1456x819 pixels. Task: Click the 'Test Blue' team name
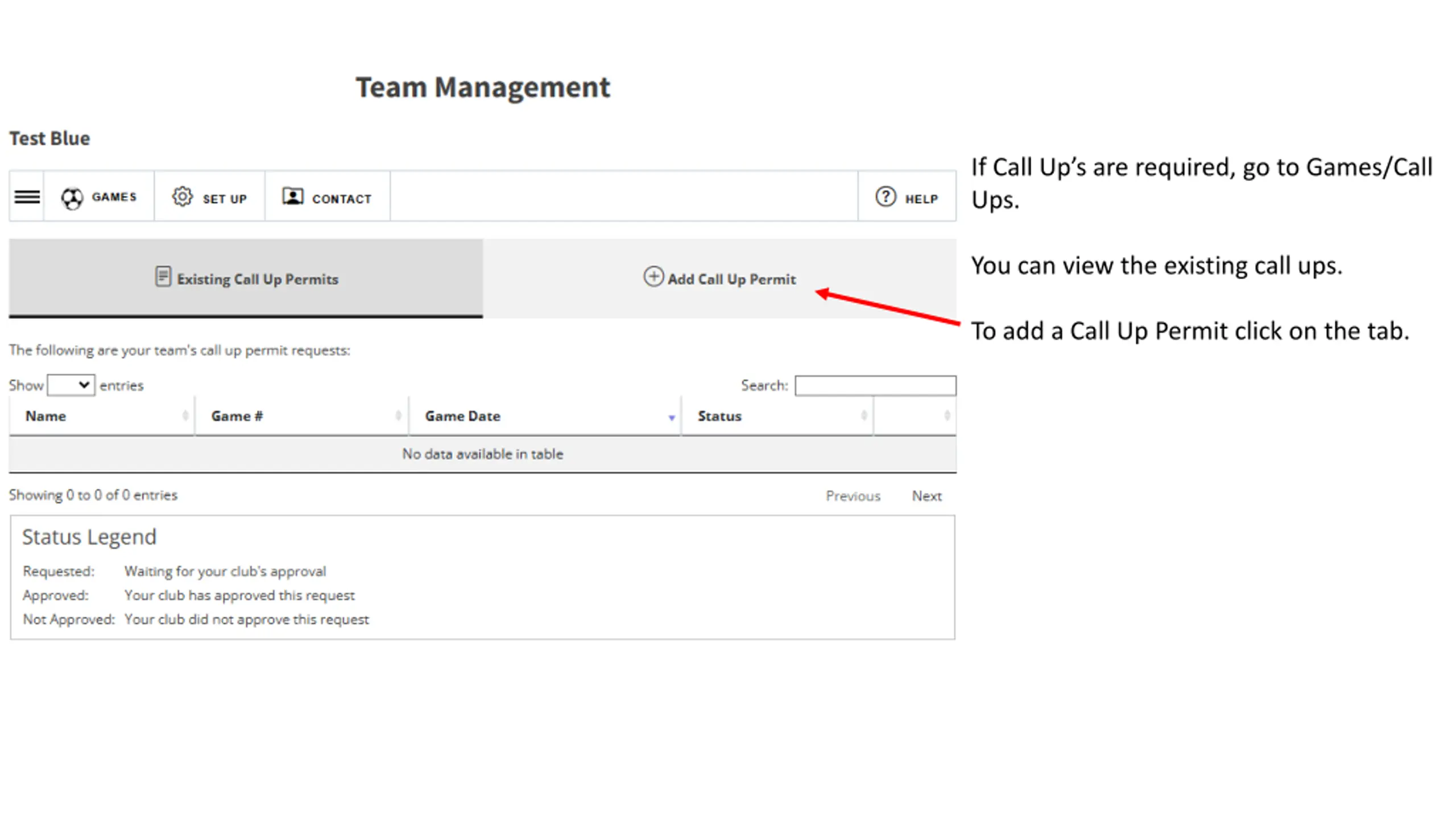tap(49, 138)
